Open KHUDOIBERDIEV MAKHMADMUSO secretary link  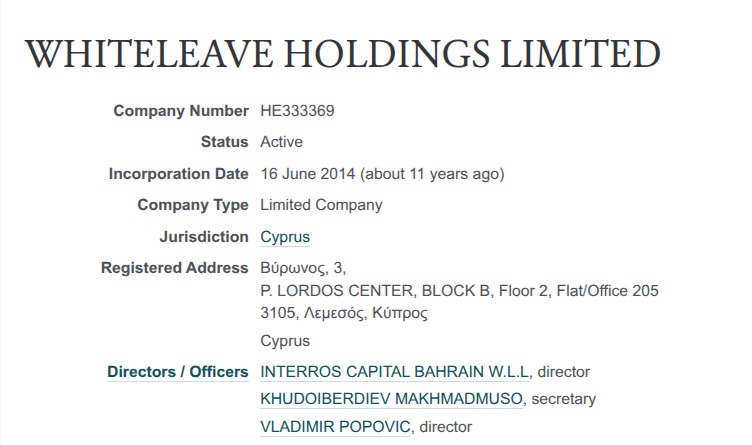click(391, 399)
